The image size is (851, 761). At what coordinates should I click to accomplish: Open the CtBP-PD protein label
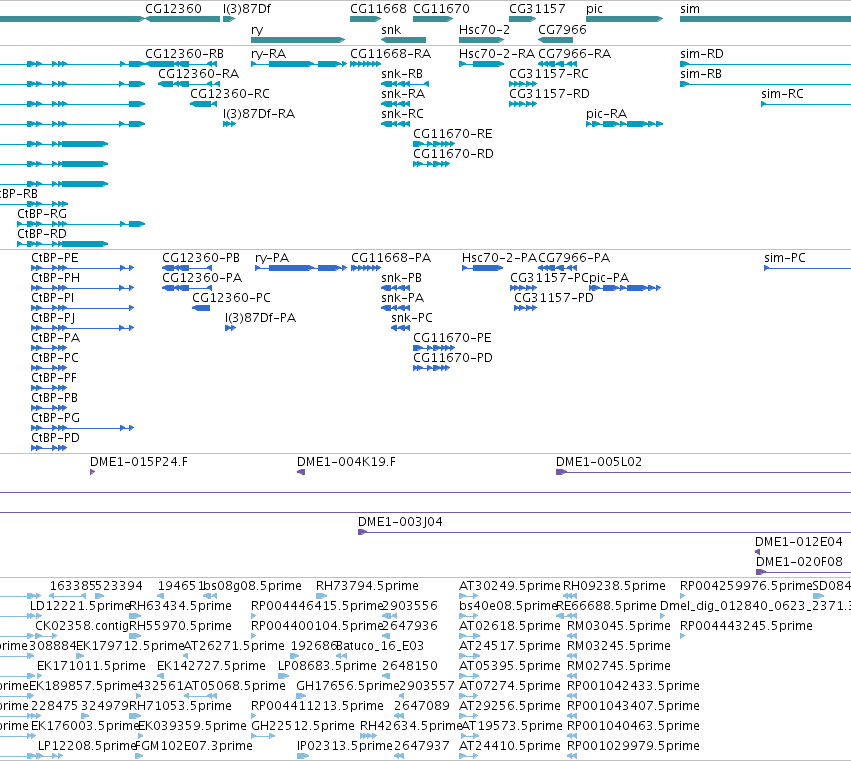pos(55,438)
